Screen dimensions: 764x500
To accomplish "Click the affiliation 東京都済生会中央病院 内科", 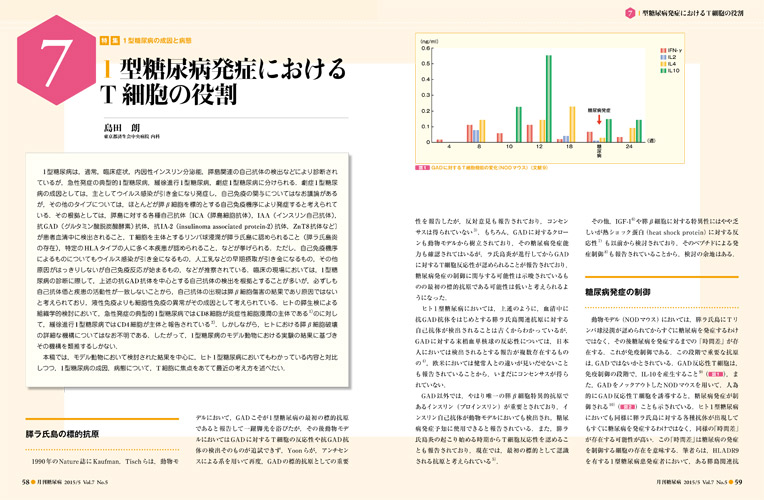I will [132, 137].
